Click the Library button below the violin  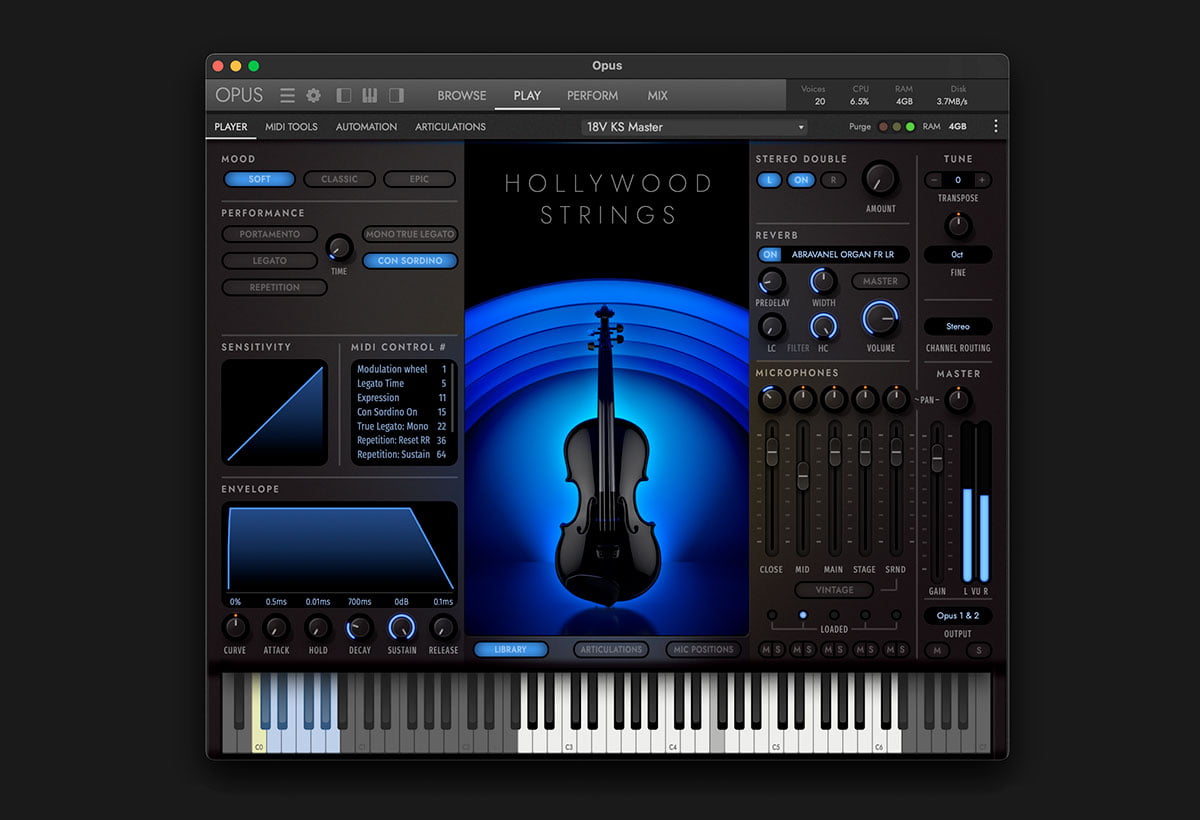(510, 649)
